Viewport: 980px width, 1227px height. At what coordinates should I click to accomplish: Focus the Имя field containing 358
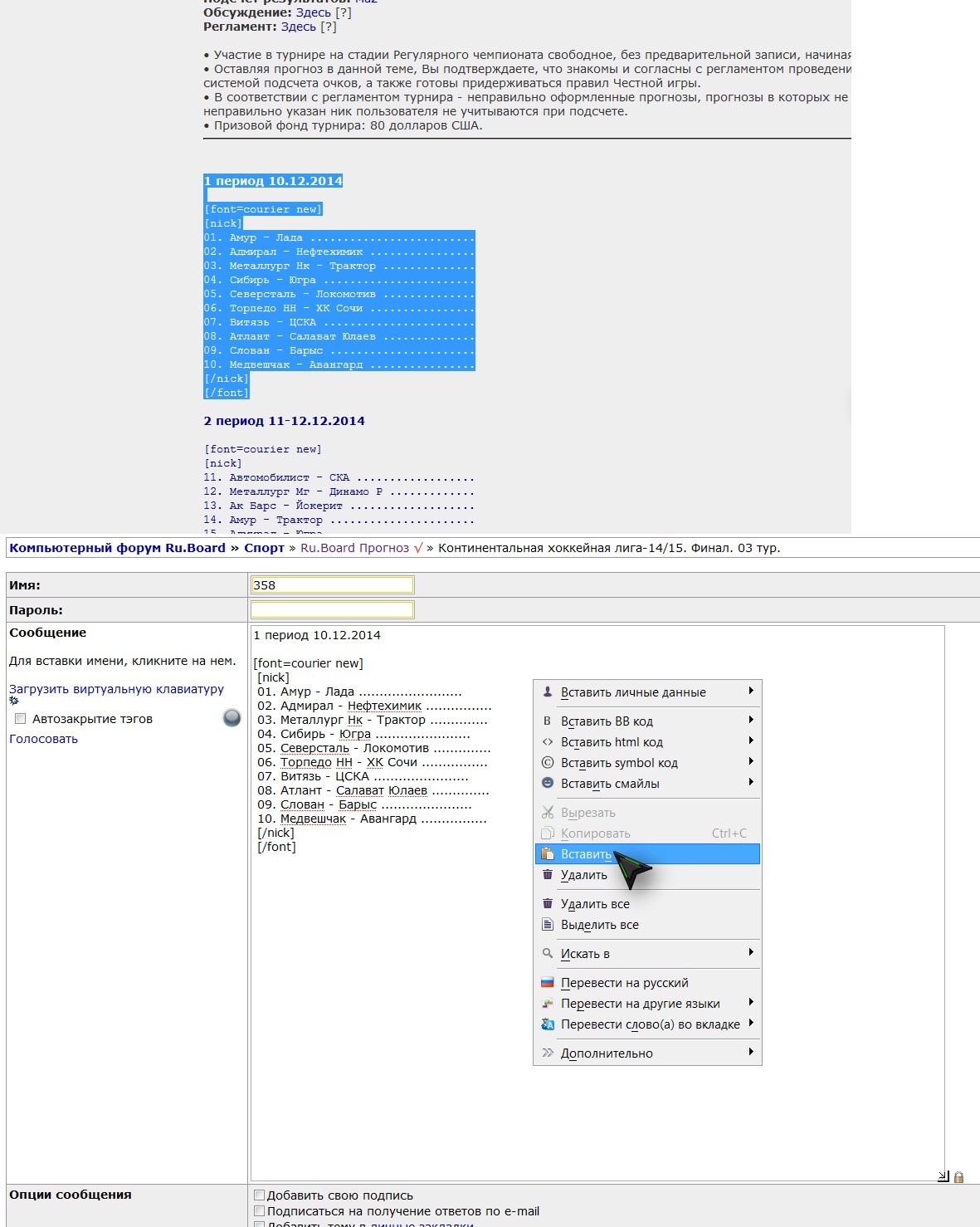[332, 585]
